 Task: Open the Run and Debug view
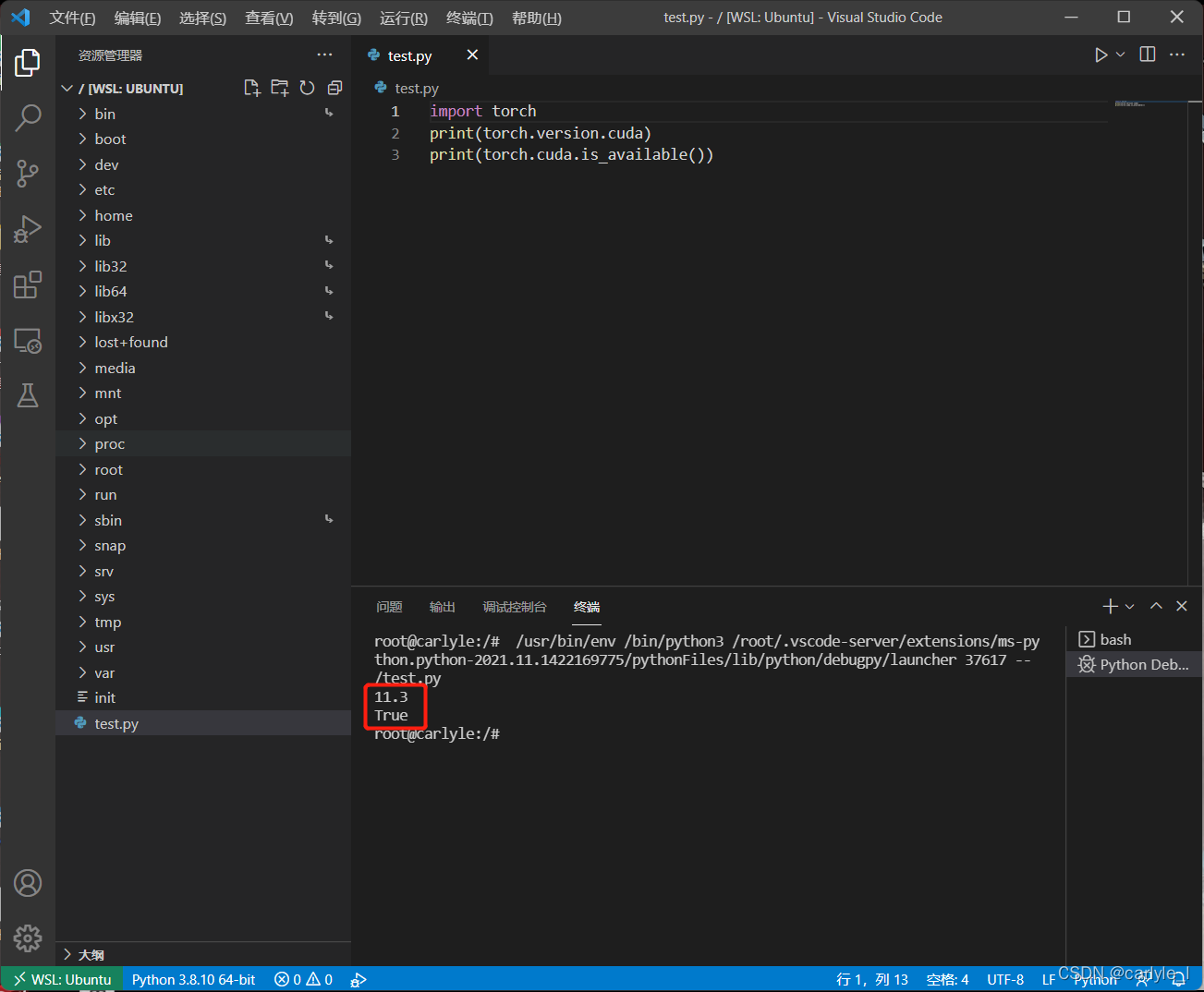[x=28, y=229]
